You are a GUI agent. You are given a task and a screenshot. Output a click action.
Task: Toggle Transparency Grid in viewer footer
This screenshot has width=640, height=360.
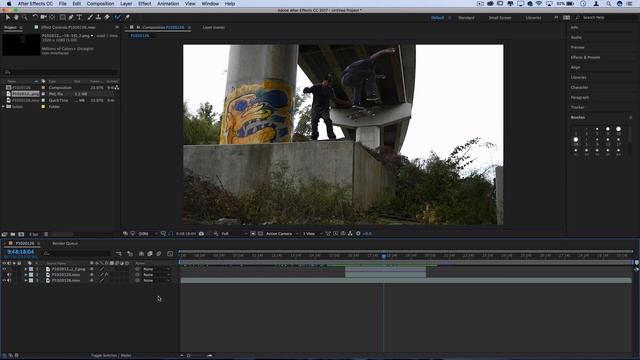coord(260,234)
